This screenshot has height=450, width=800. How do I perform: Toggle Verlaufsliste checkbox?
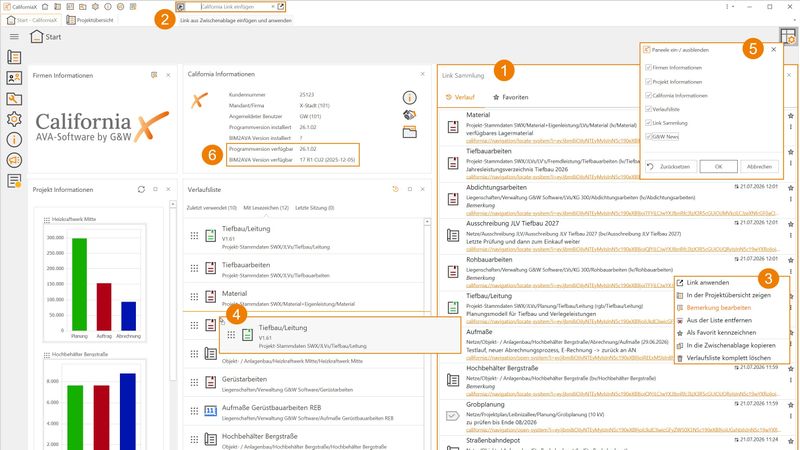648,109
